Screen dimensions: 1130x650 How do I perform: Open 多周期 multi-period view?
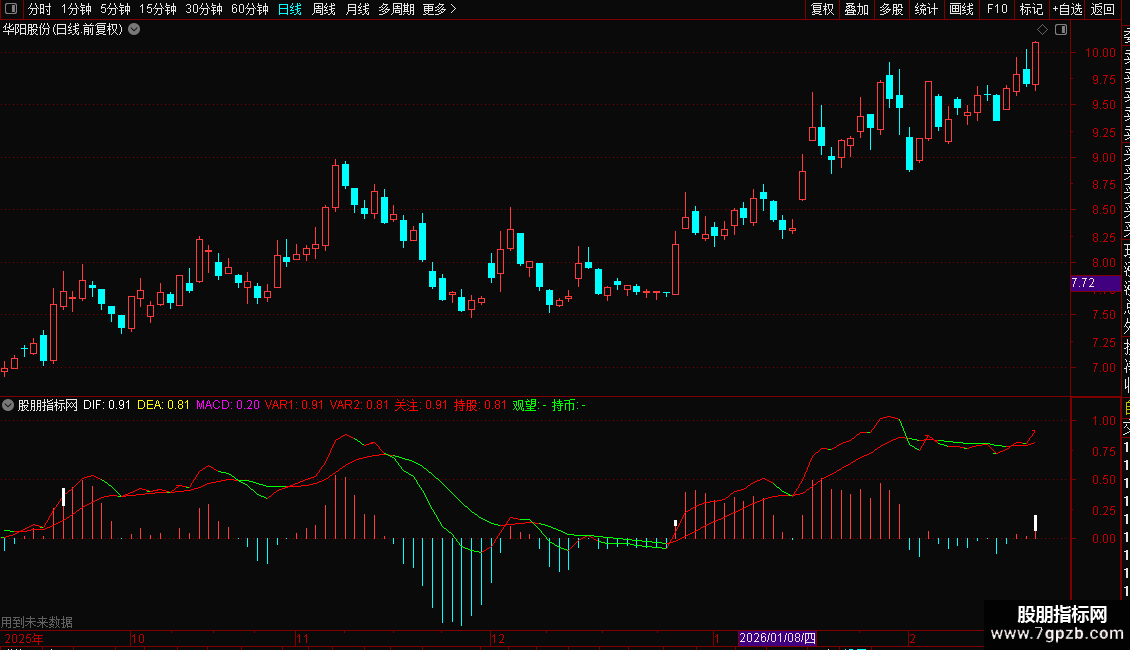(396, 9)
